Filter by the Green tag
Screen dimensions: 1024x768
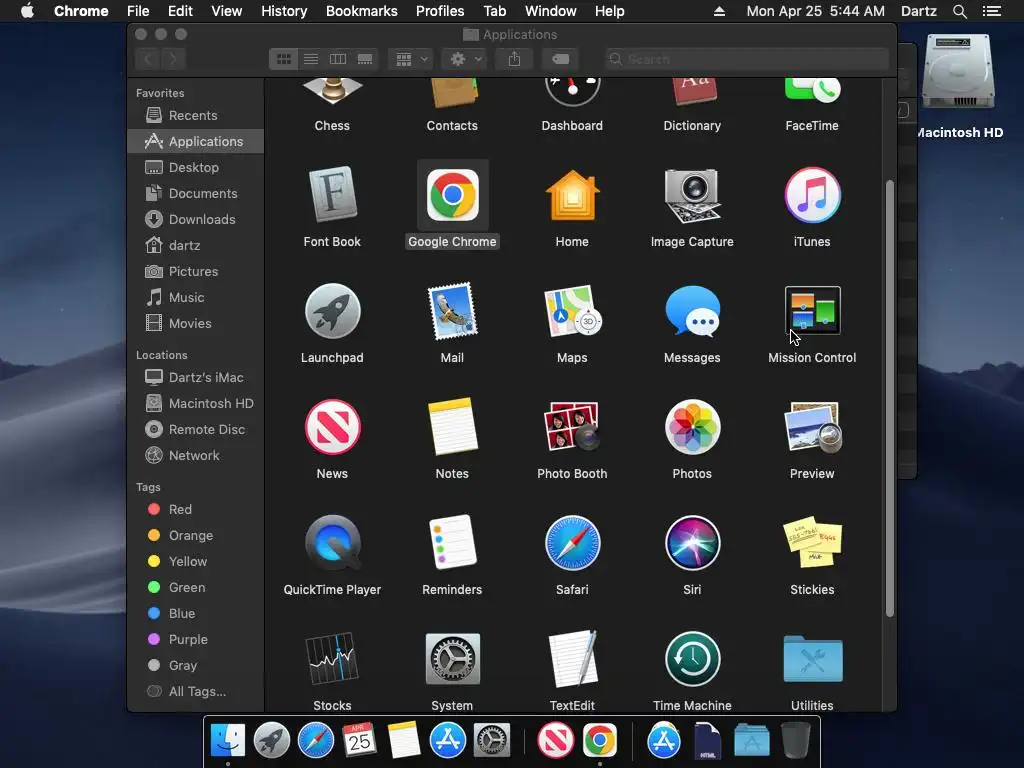pos(195,587)
